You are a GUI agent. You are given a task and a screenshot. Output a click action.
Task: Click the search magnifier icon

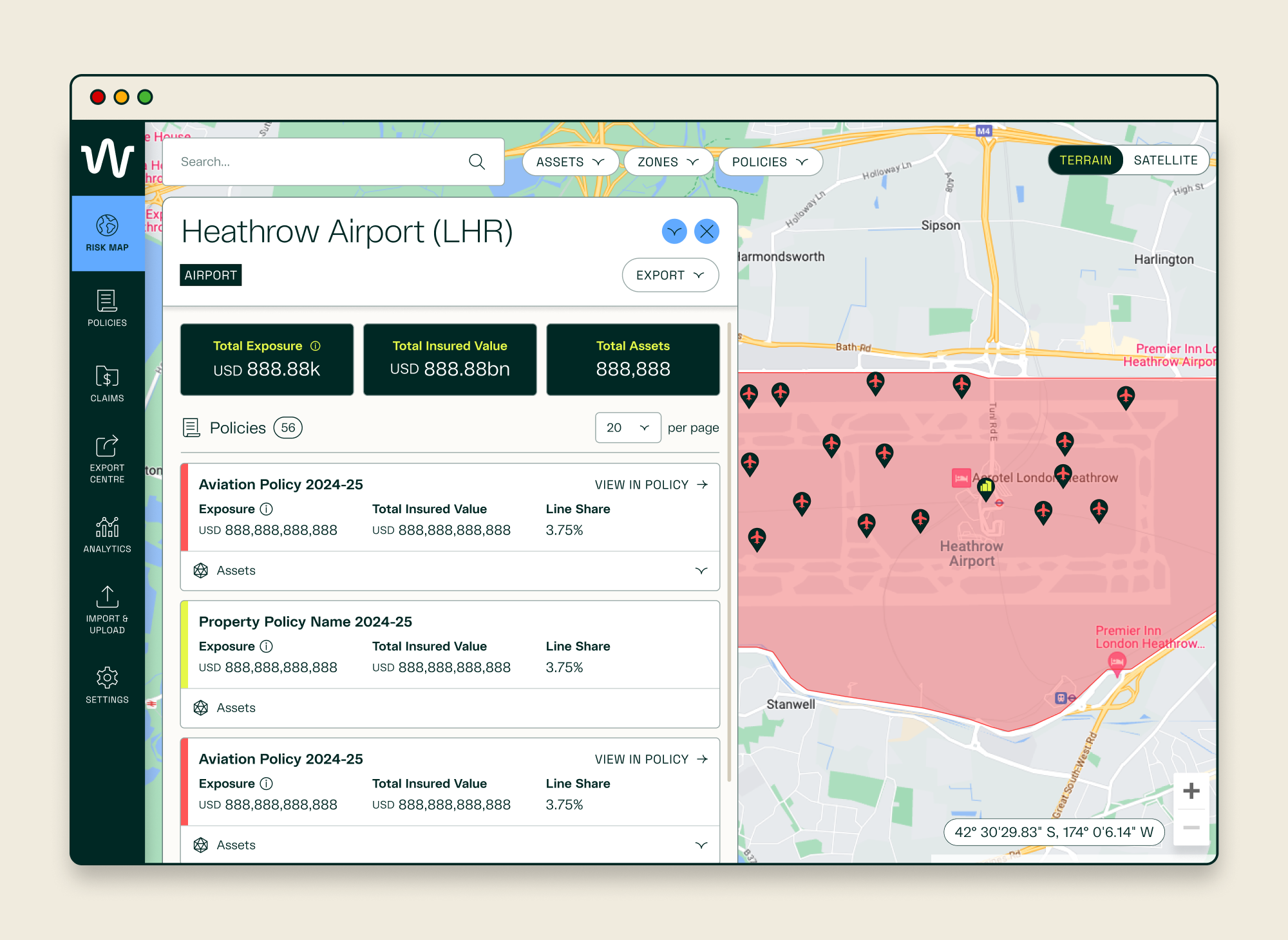coord(477,162)
